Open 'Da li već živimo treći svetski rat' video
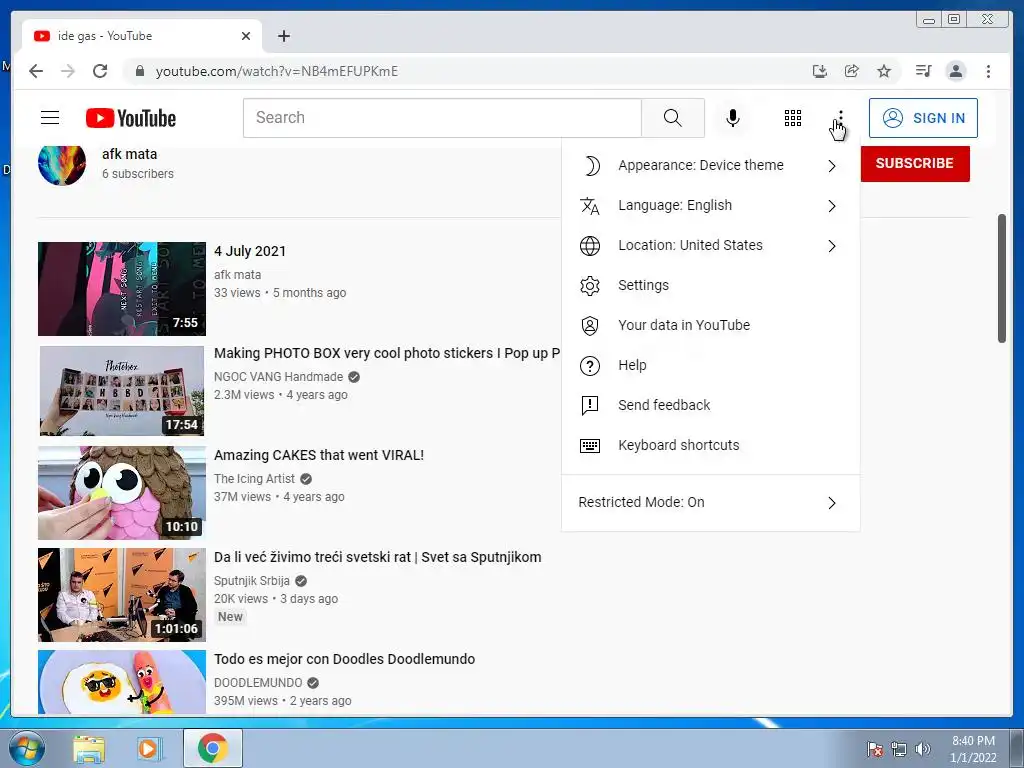1024x768 pixels. click(x=377, y=557)
